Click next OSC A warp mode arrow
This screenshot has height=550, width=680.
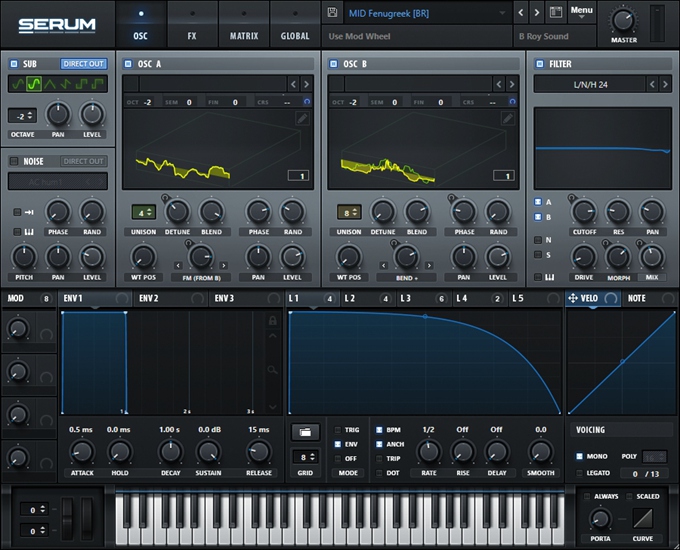click(x=223, y=265)
